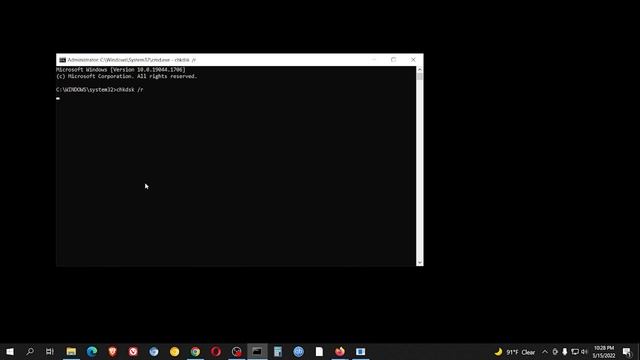Open the Action Center notifications icon
640x360 pixels.
point(627,352)
